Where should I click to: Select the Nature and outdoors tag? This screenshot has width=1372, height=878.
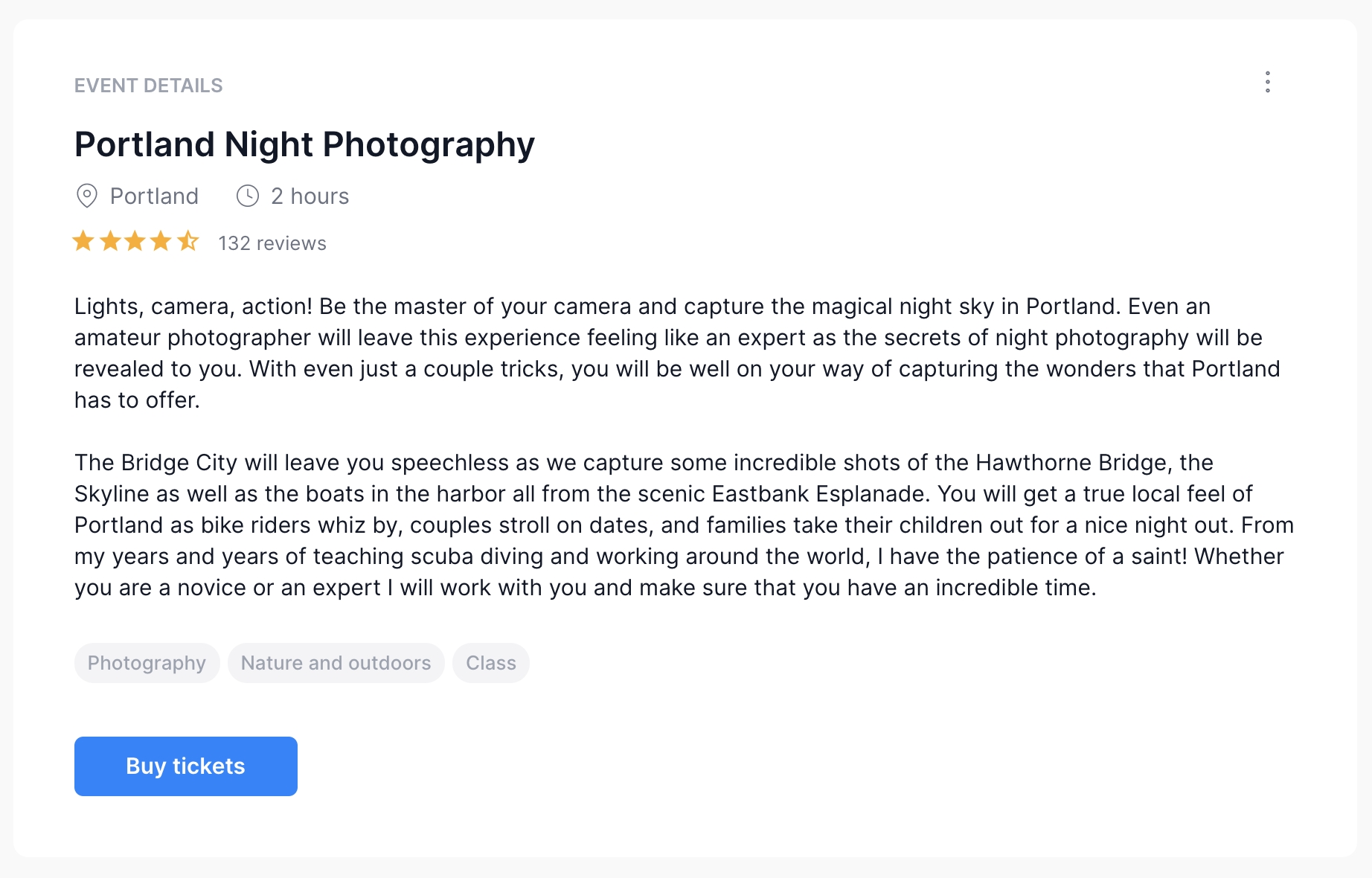coord(336,663)
